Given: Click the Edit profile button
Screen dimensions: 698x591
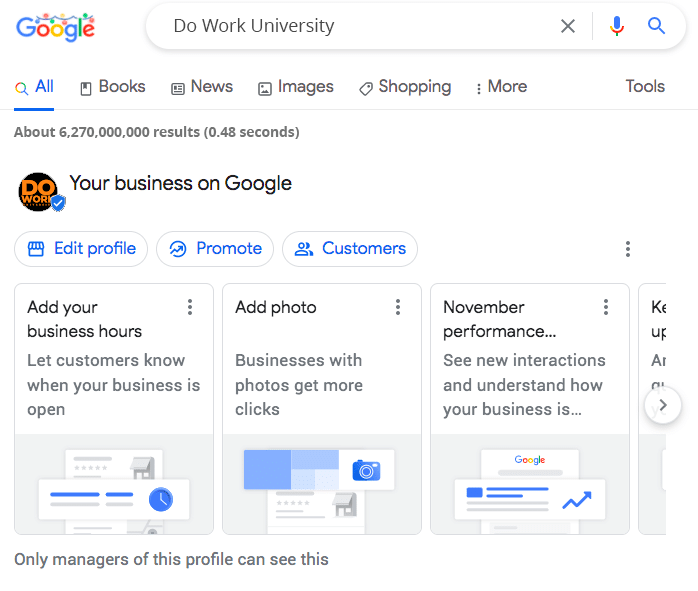Looking at the screenshot, I should (81, 249).
